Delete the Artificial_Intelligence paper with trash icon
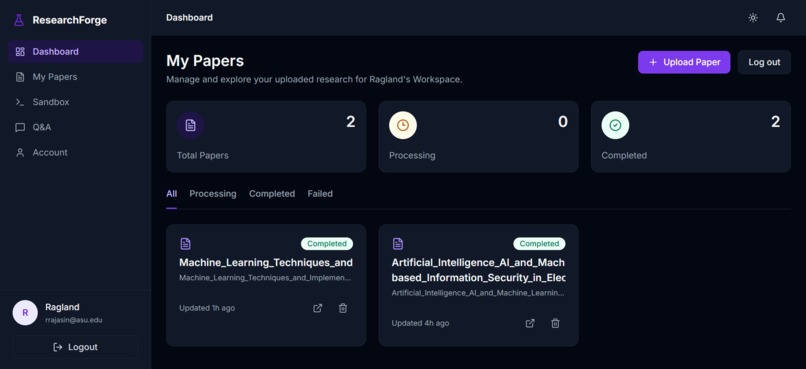 pyautogui.click(x=555, y=323)
